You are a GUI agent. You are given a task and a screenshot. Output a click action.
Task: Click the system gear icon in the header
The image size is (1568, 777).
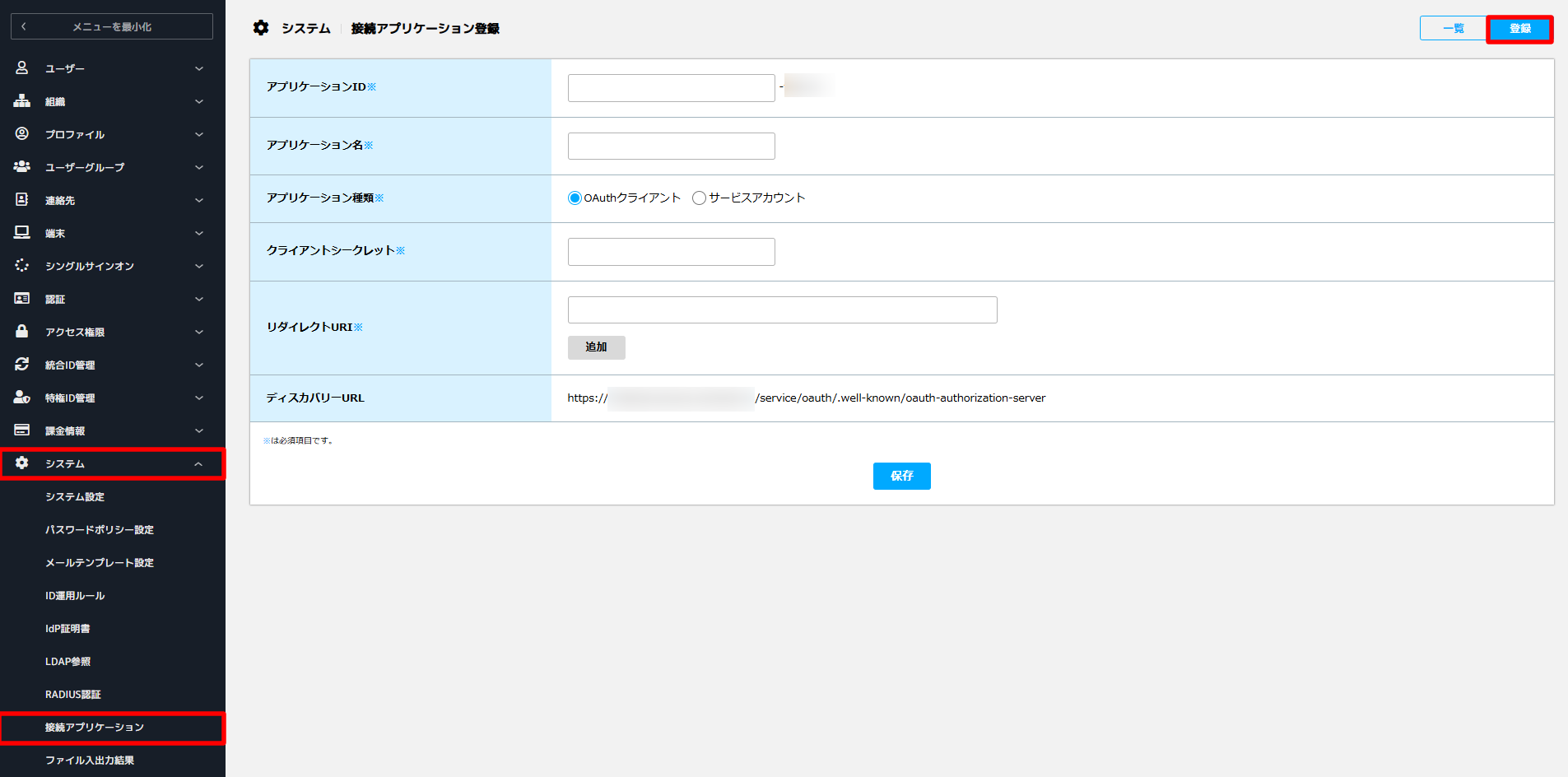[x=261, y=28]
